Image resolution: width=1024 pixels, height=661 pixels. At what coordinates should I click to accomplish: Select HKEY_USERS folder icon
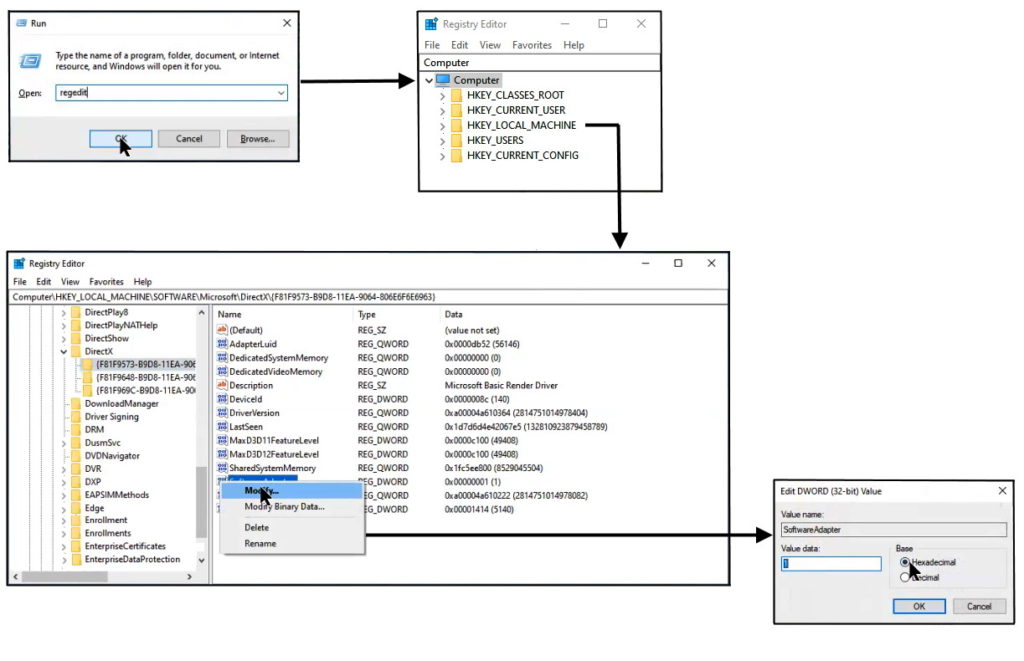[456, 140]
